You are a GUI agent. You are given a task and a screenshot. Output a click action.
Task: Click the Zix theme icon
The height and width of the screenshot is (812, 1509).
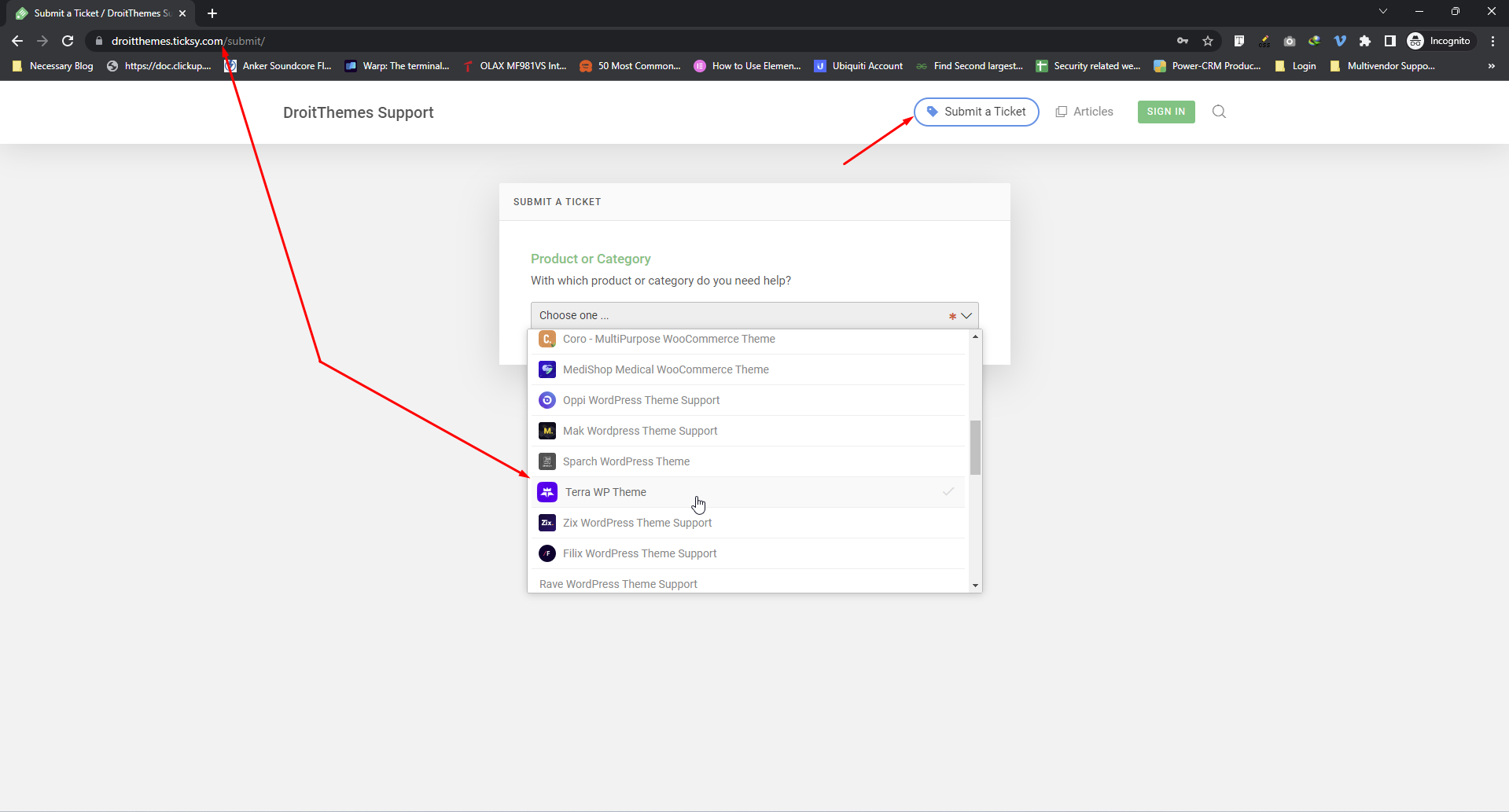coord(547,523)
